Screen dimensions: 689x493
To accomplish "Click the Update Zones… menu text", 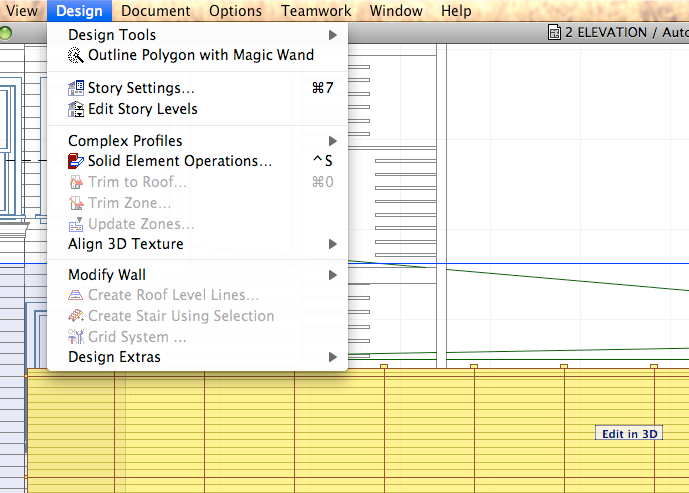I will (141, 224).
